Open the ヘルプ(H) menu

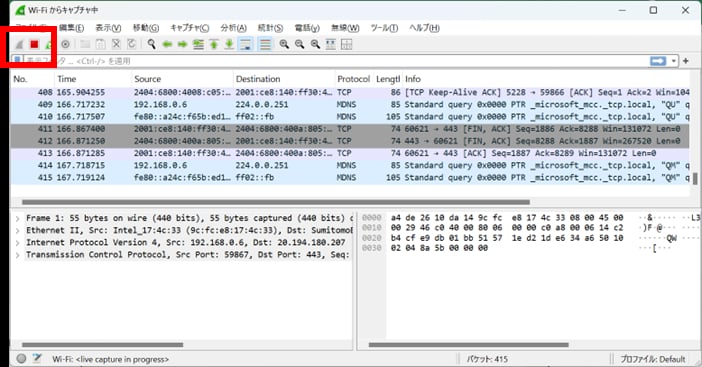[x=424, y=28]
